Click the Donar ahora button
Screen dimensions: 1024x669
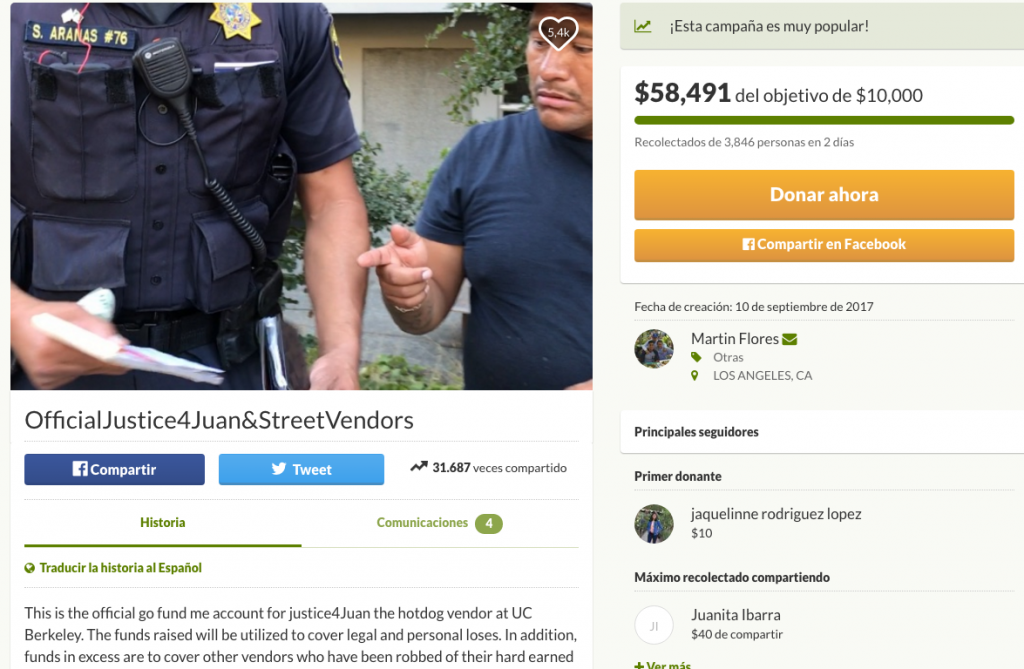click(824, 195)
